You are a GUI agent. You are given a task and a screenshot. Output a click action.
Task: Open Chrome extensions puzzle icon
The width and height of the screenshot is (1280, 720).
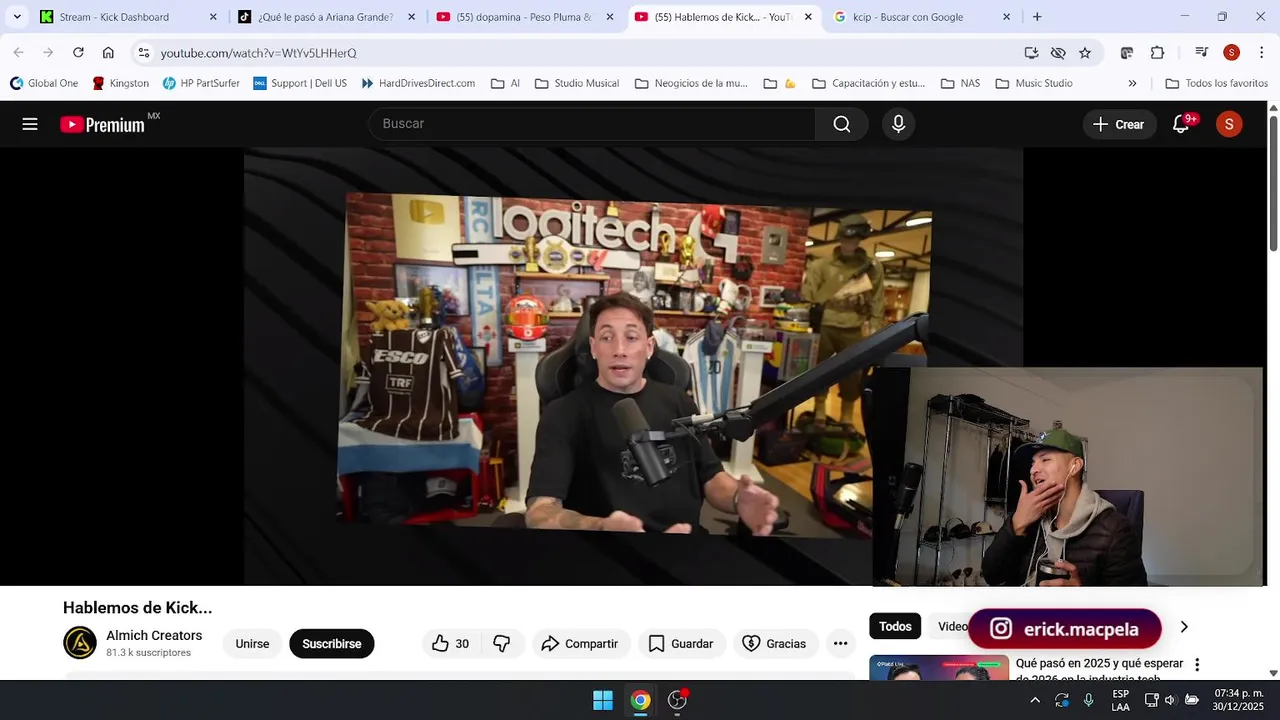pos(1157,53)
